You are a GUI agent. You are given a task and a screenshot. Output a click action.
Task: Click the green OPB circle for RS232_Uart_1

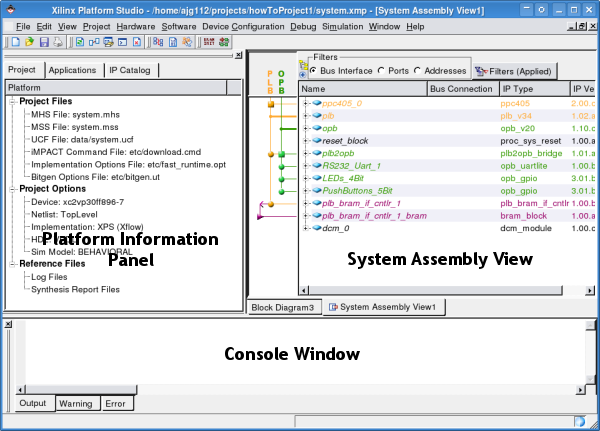(282, 167)
